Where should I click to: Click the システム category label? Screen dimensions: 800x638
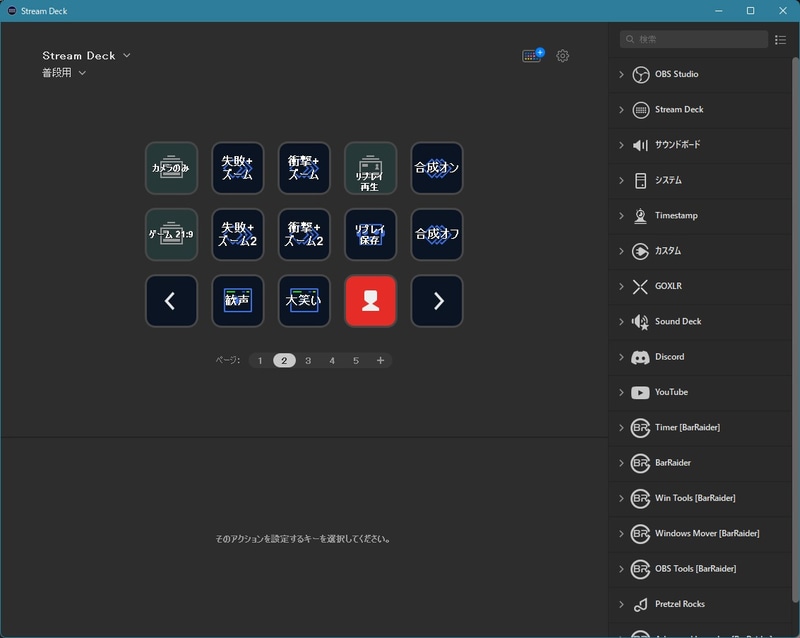[x=668, y=180]
